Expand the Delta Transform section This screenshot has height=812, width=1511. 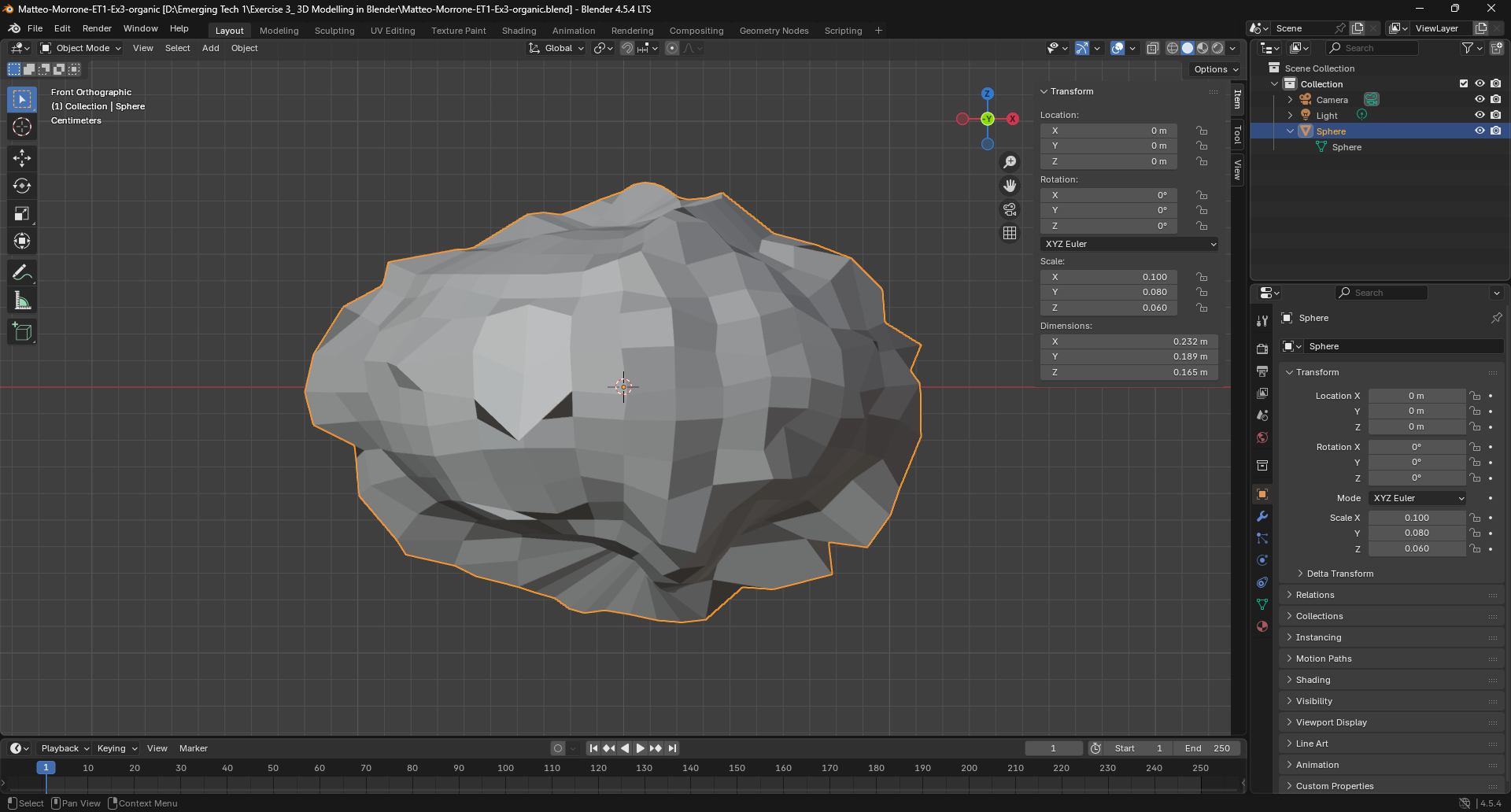pyautogui.click(x=1339, y=574)
